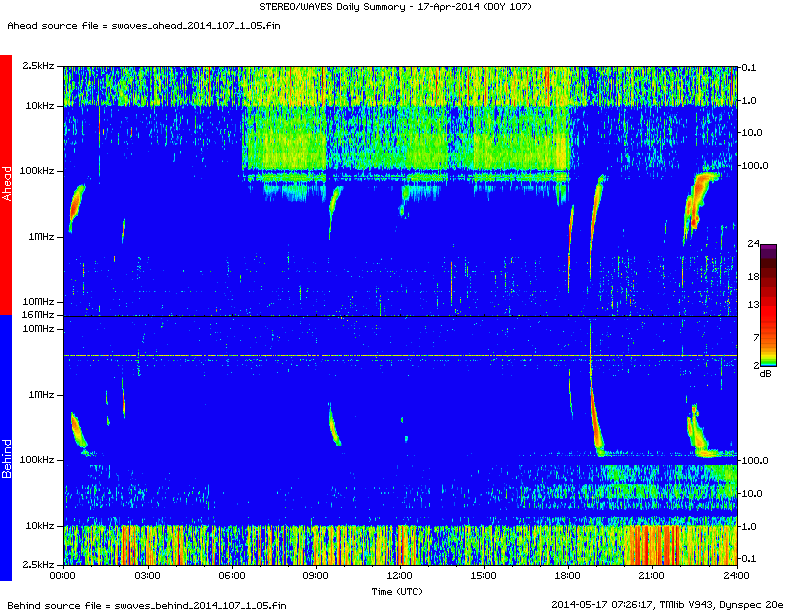The width and height of the screenshot is (792, 612).
Task: Click the 7 value on color scale
Action: pos(756,337)
